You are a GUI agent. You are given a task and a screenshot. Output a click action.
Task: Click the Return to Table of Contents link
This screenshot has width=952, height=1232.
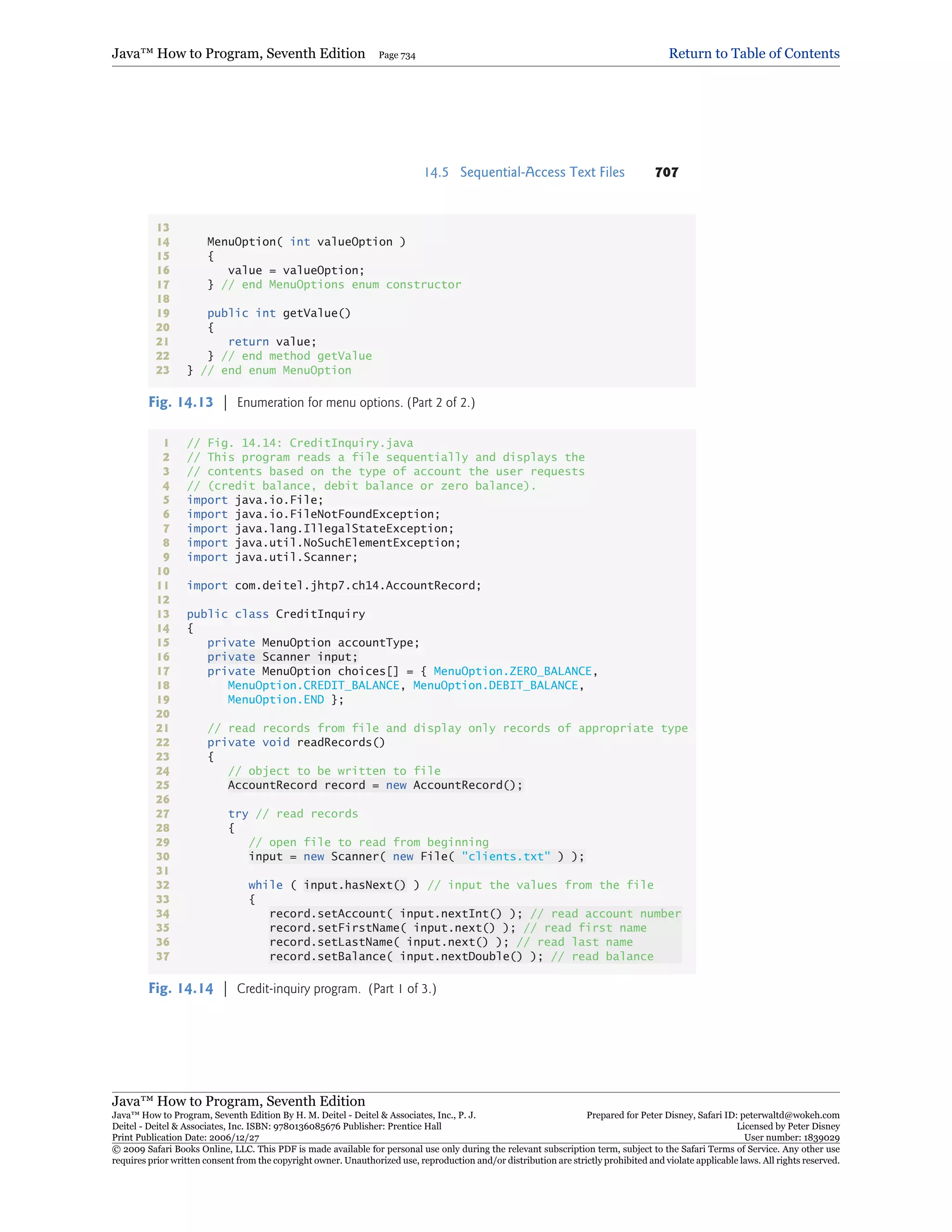754,53
